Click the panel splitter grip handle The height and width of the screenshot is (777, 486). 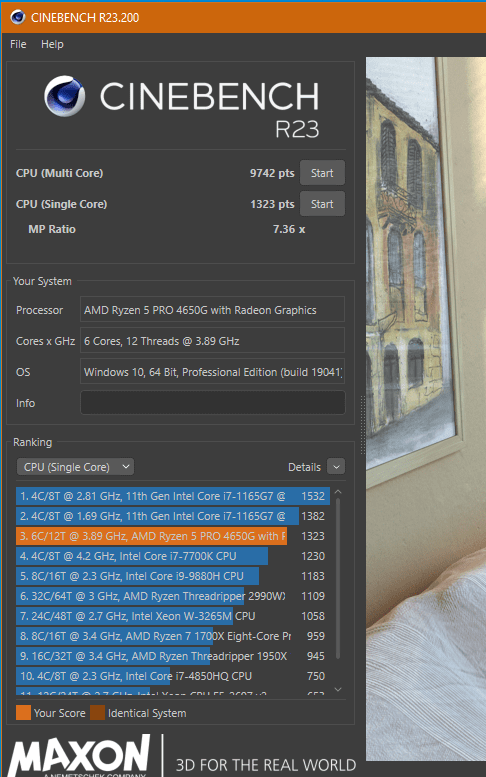tap(363, 425)
